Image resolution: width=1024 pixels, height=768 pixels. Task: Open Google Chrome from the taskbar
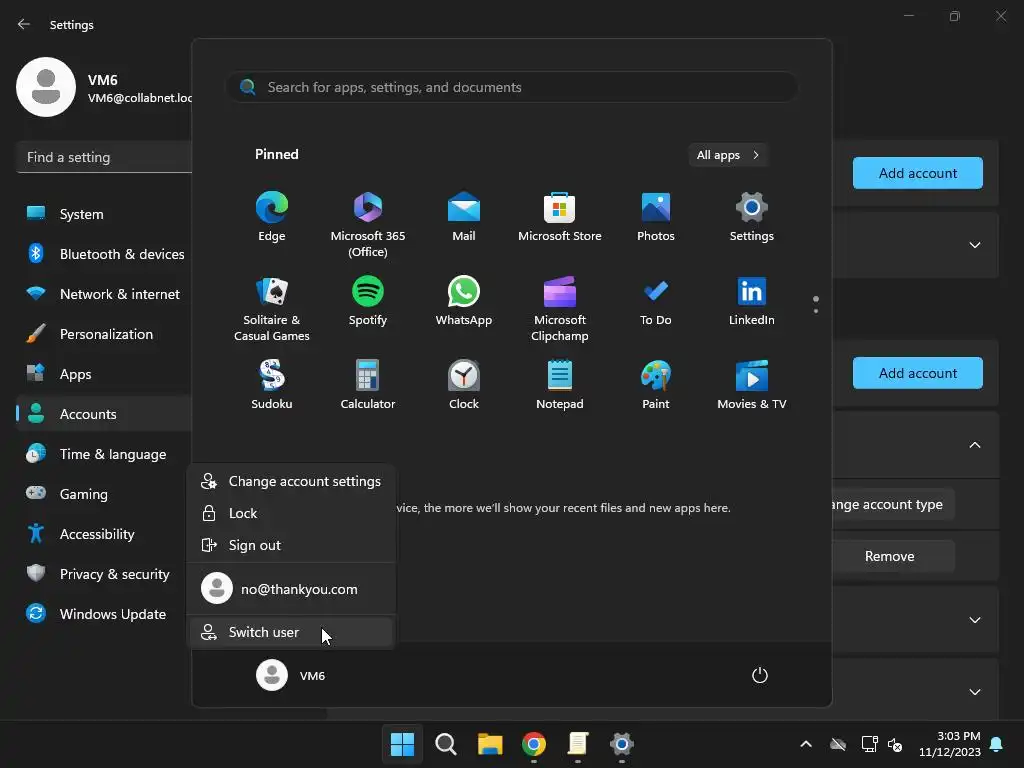[x=534, y=744]
